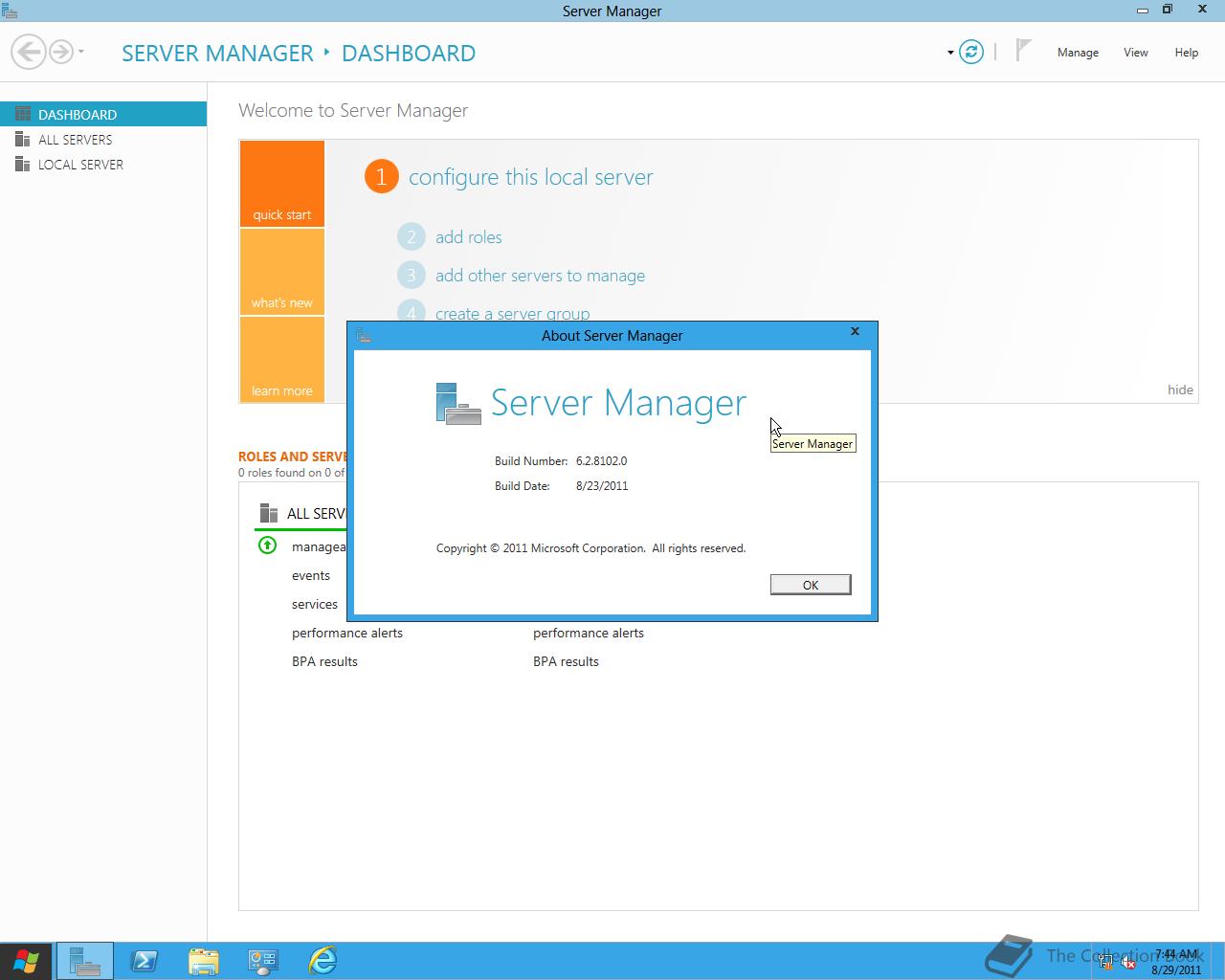Click create a server group link
The height and width of the screenshot is (980, 1225).
click(x=513, y=313)
